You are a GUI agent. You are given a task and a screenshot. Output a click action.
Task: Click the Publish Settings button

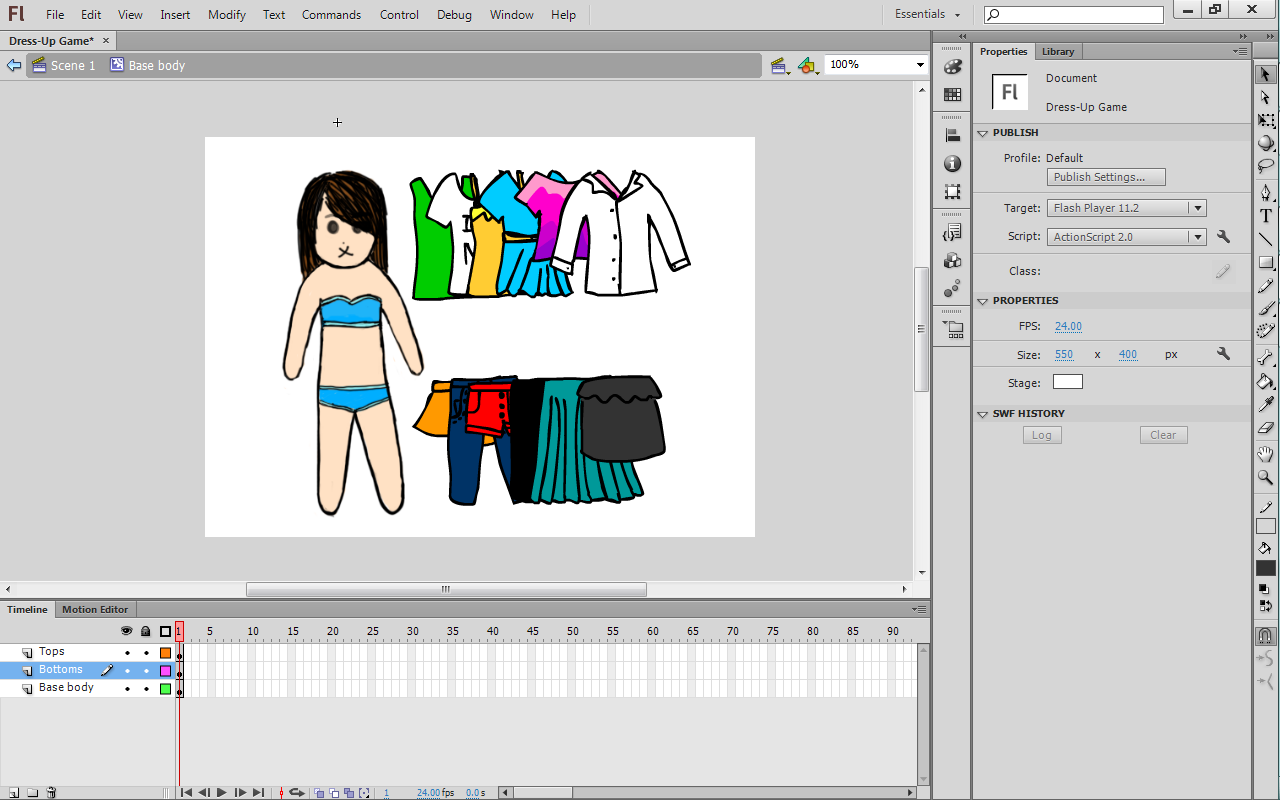pyautogui.click(x=1106, y=177)
